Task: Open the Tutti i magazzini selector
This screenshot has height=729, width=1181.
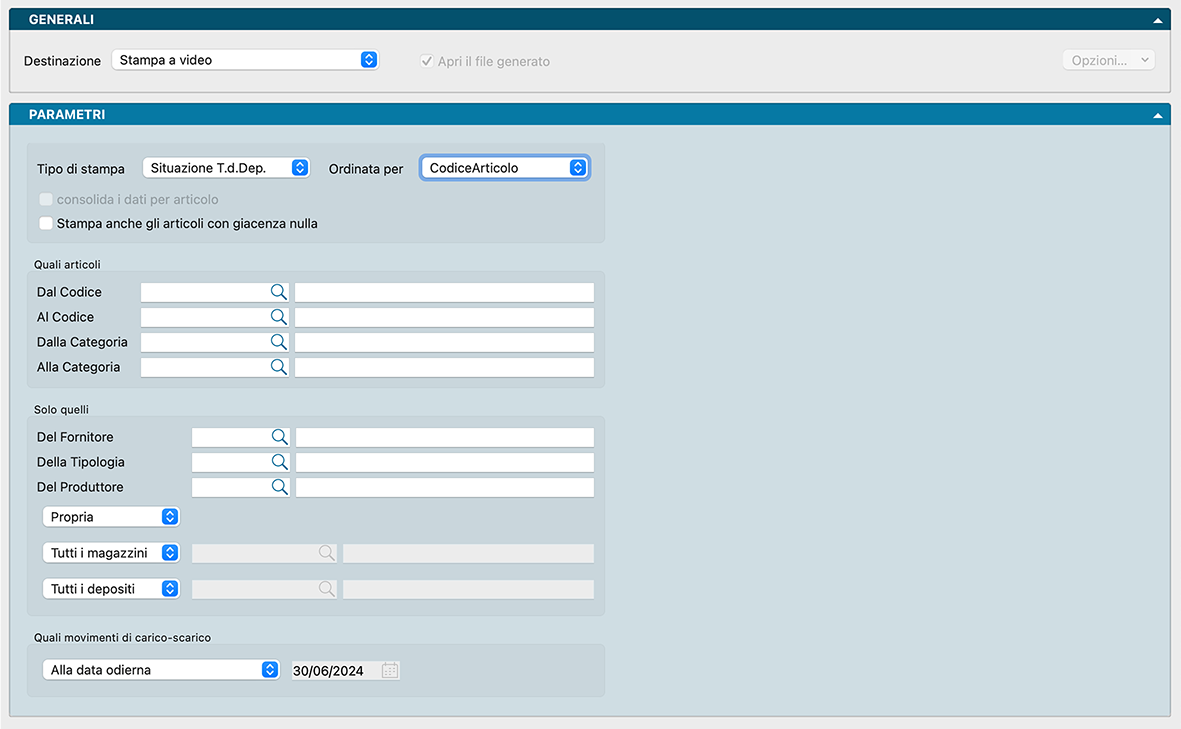Action: (x=111, y=553)
